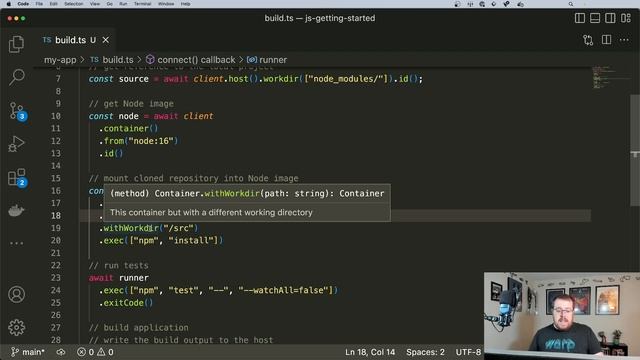This screenshot has height=360, width=640.
Task: Open the View menu
Action: (x=95, y=4)
